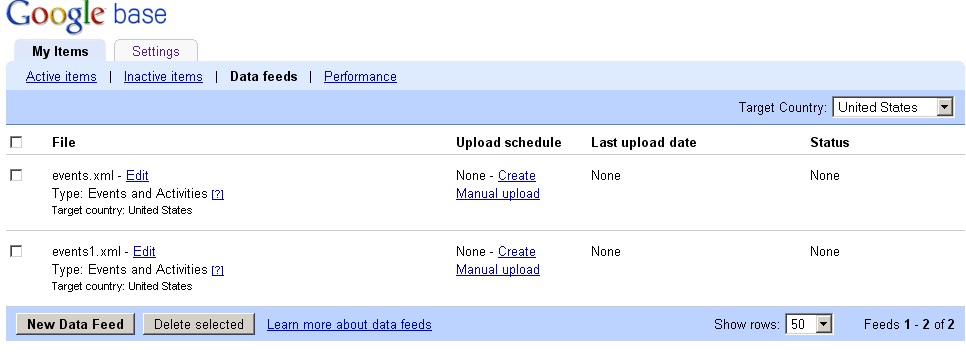Screen dimensions: 966x361
Task: Open Learn more about data feeds
Action: [349, 324]
